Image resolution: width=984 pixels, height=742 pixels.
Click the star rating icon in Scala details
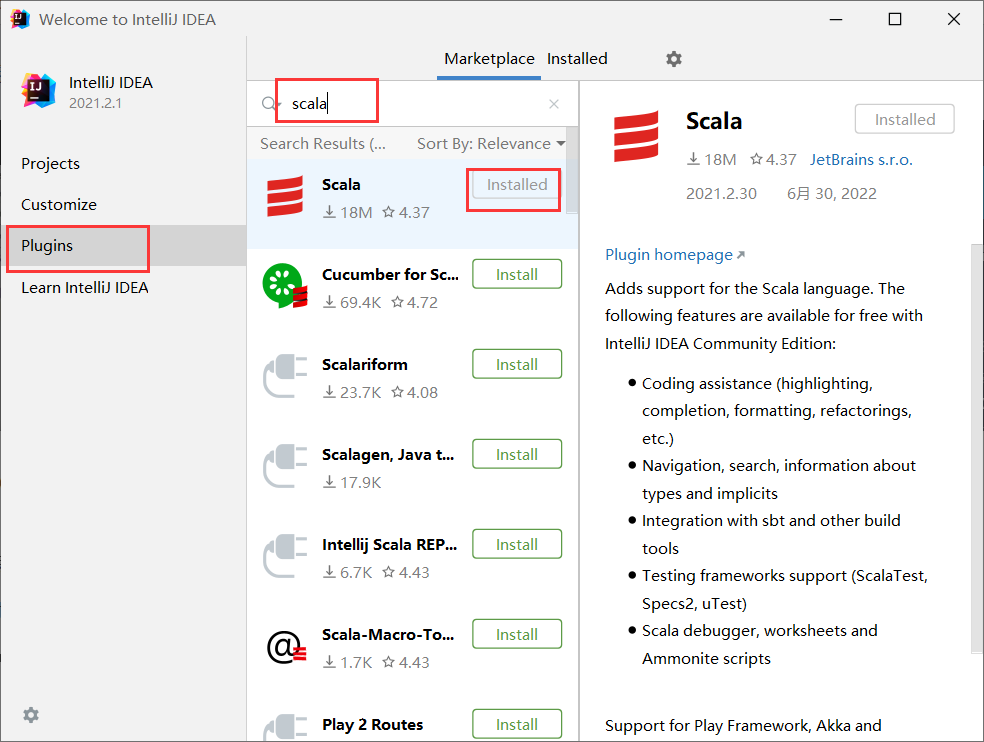click(x=756, y=159)
